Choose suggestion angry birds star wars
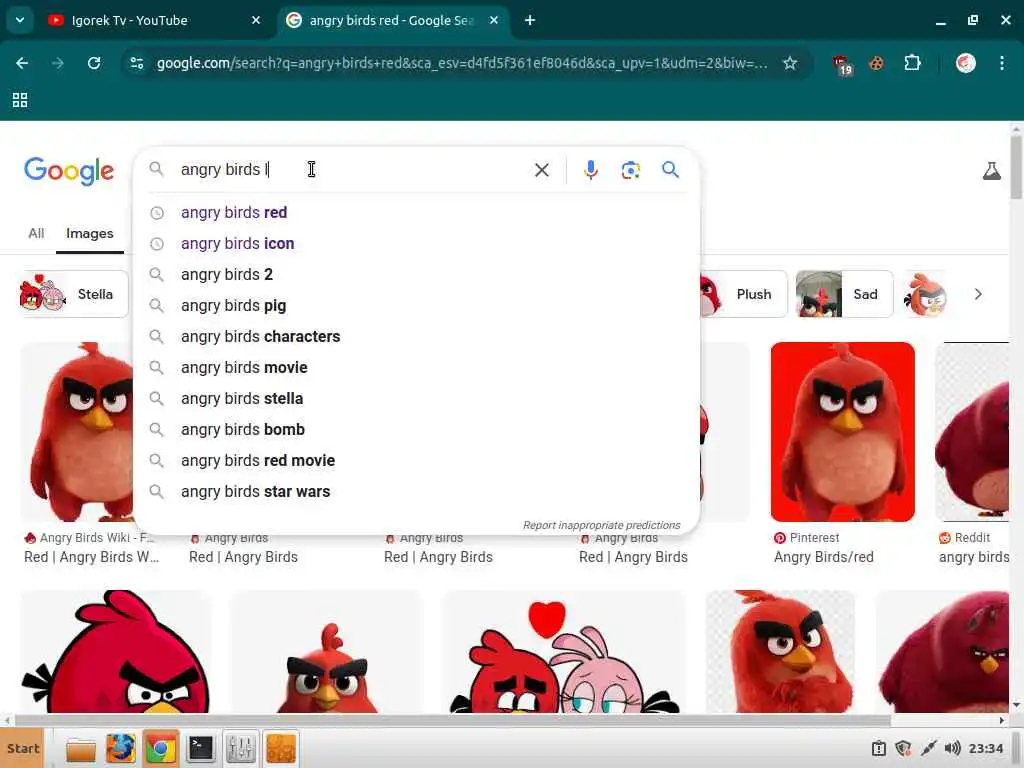The width and height of the screenshot is (1024, 768). click(416, 492)
